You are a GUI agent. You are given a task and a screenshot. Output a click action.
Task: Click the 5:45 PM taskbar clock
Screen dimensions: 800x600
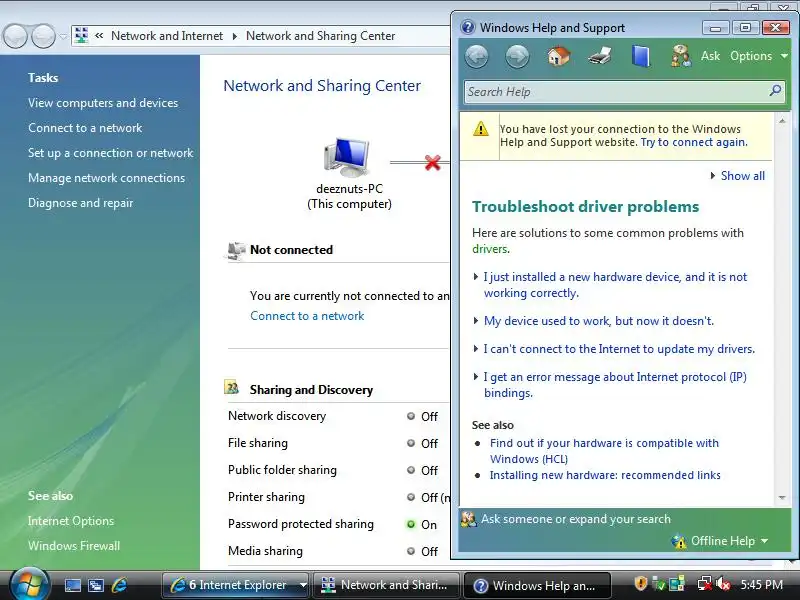click(x=762, y=585)
